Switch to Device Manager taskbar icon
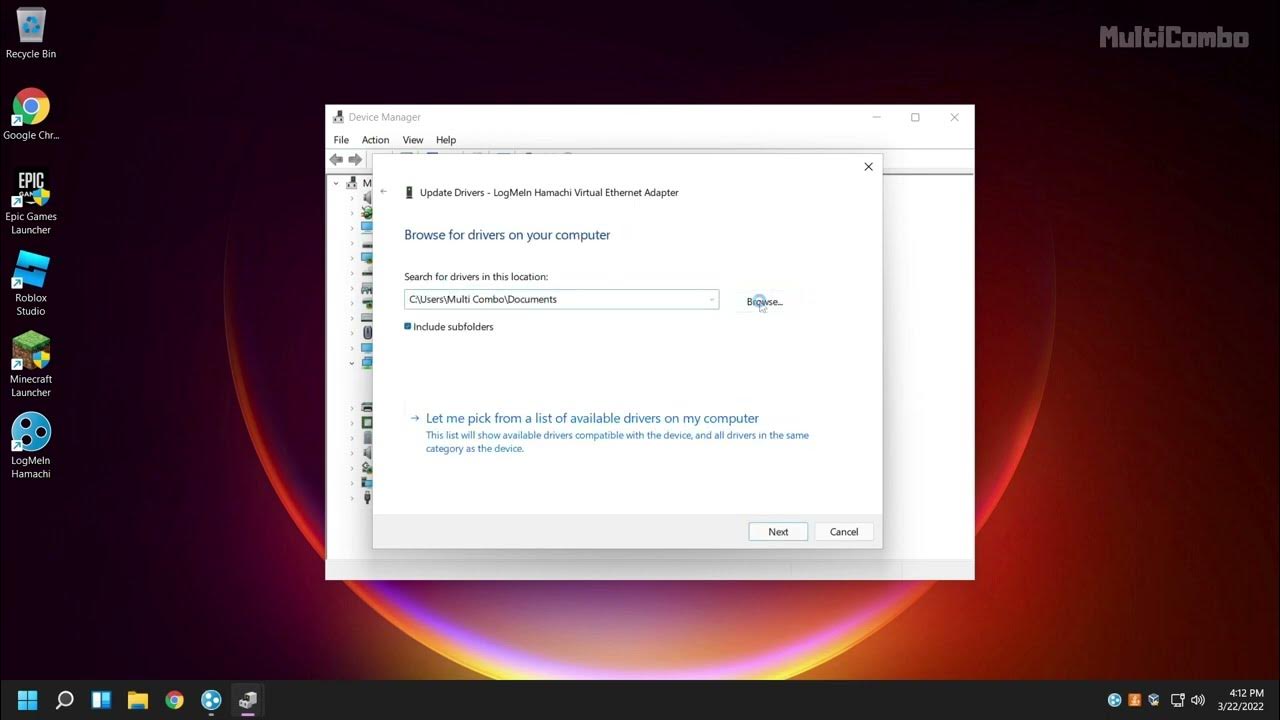This screenshot has width=1280, height=720. pyautogui.click(x=247, y=700)
